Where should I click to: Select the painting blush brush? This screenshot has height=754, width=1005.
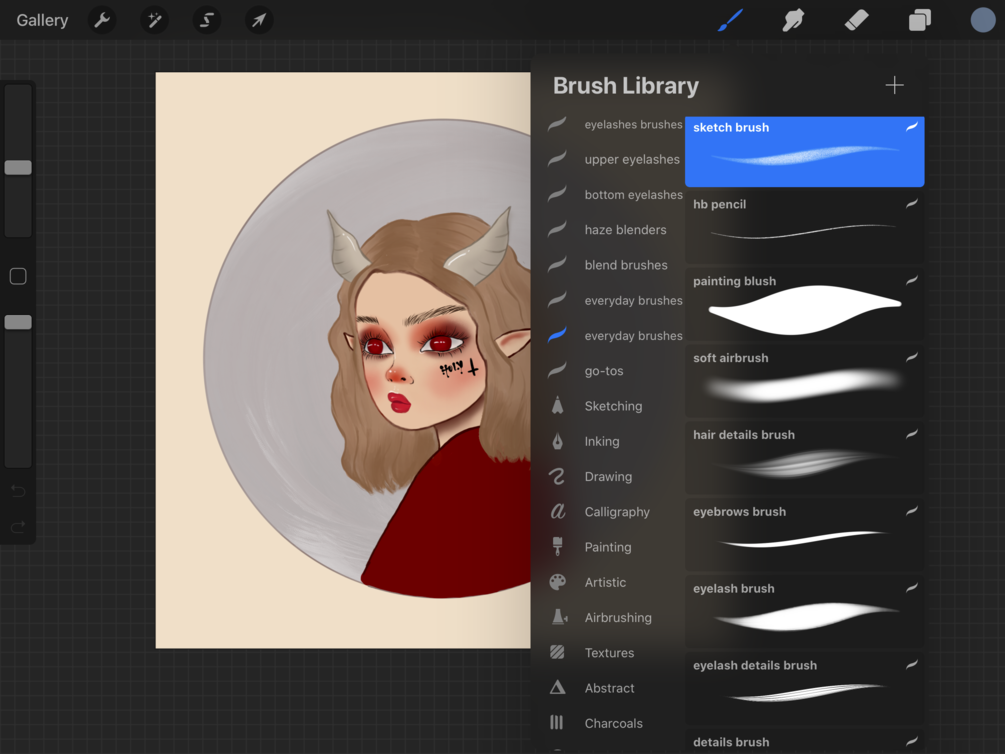804,305
